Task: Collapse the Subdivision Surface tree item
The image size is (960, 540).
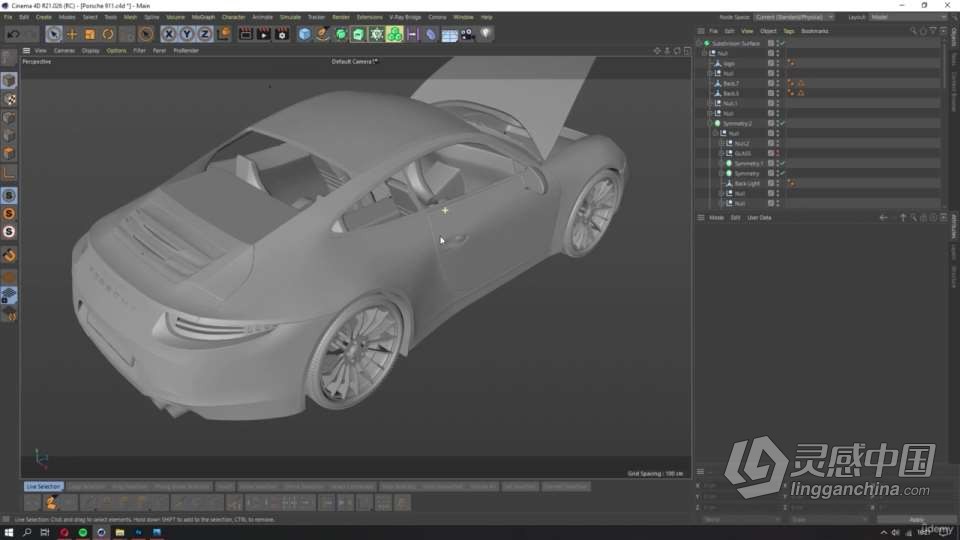Action: tap(699, 43)
